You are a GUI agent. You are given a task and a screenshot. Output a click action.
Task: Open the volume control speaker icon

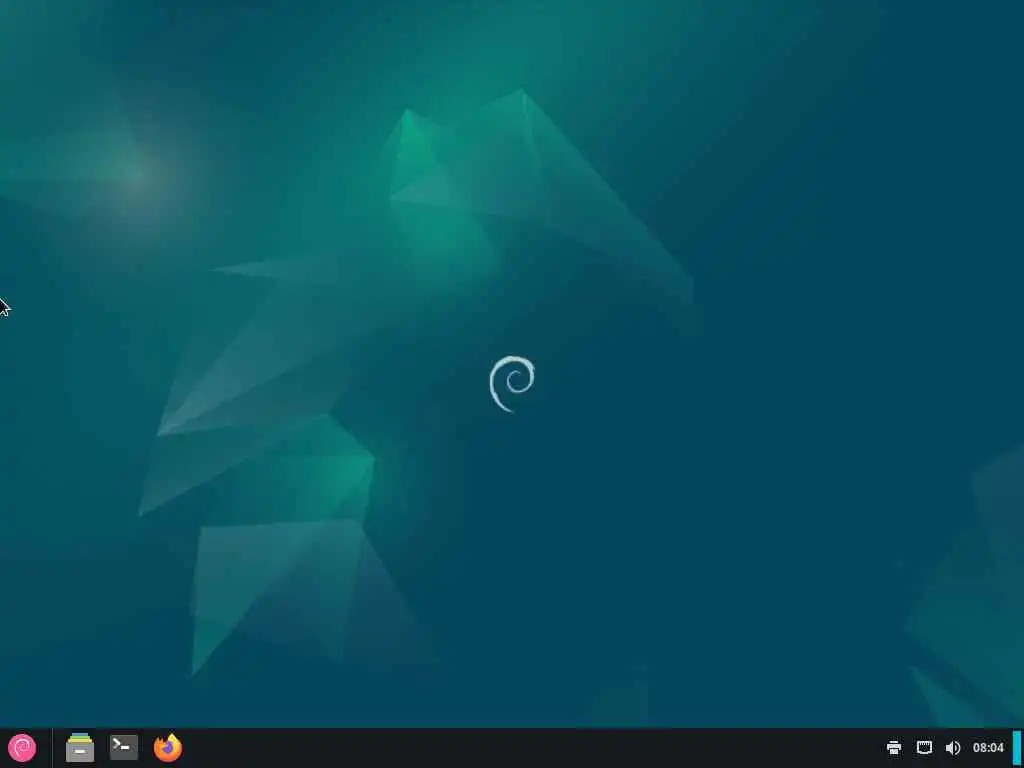[x=953, y=748]
